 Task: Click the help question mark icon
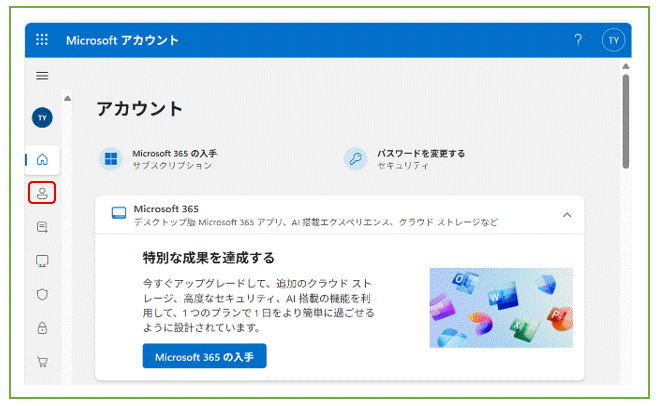(577, 40)
